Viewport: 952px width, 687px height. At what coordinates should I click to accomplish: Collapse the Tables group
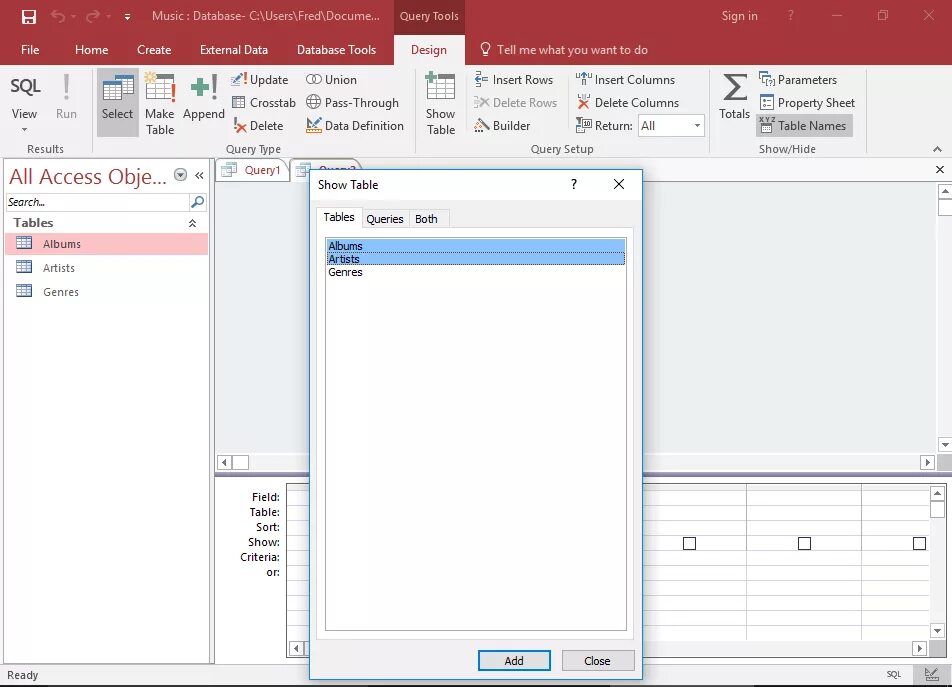point(192,223)
